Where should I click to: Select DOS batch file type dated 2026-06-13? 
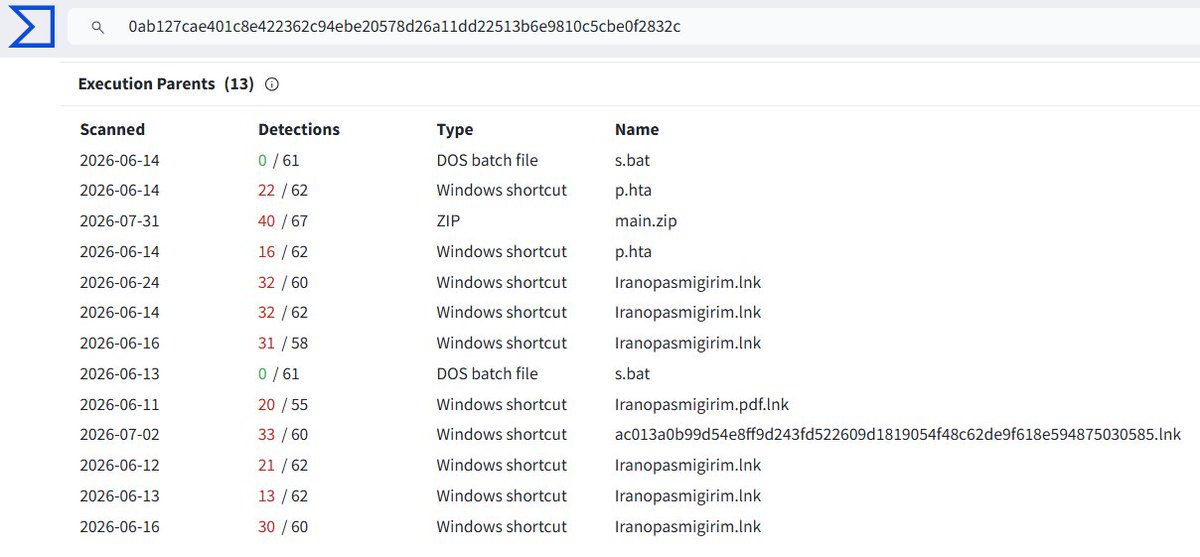pyautogui.click(x=487, y=373)
